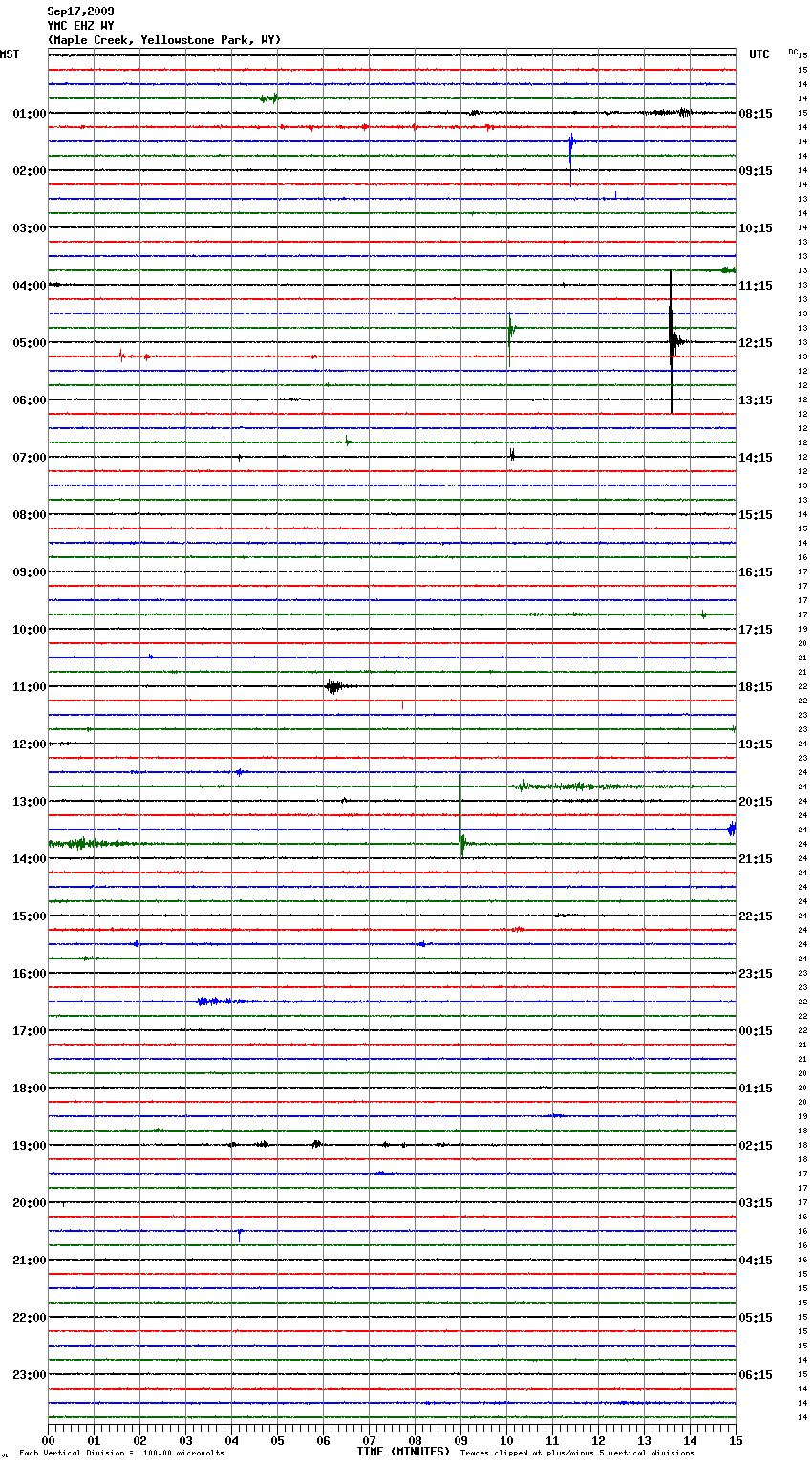
Task: Click the 02:15 UTC time label
Action: click(x=756, y=1146)
